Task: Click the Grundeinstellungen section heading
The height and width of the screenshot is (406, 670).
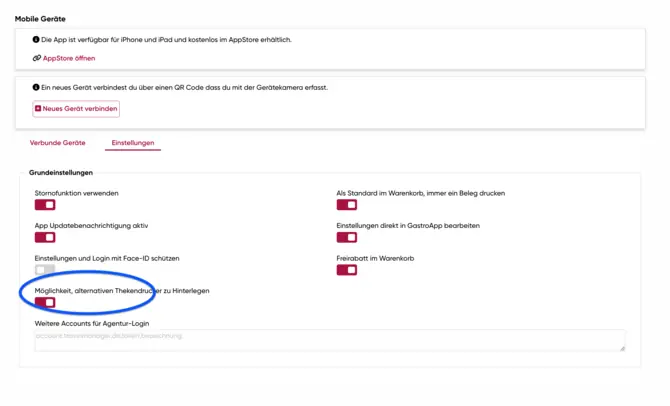Action: (61, 172)
